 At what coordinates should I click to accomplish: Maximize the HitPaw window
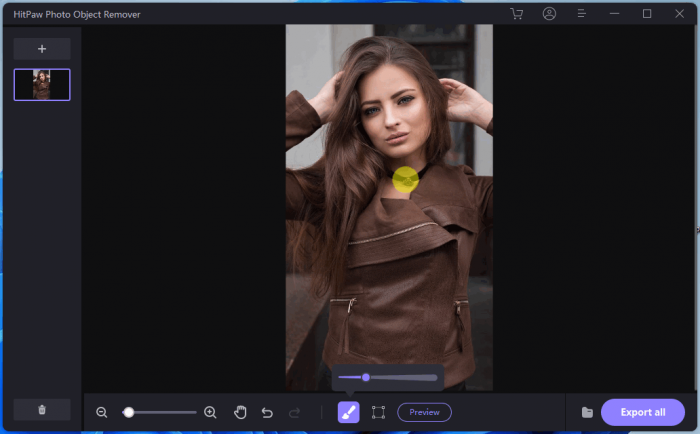[x=647, y=14]
